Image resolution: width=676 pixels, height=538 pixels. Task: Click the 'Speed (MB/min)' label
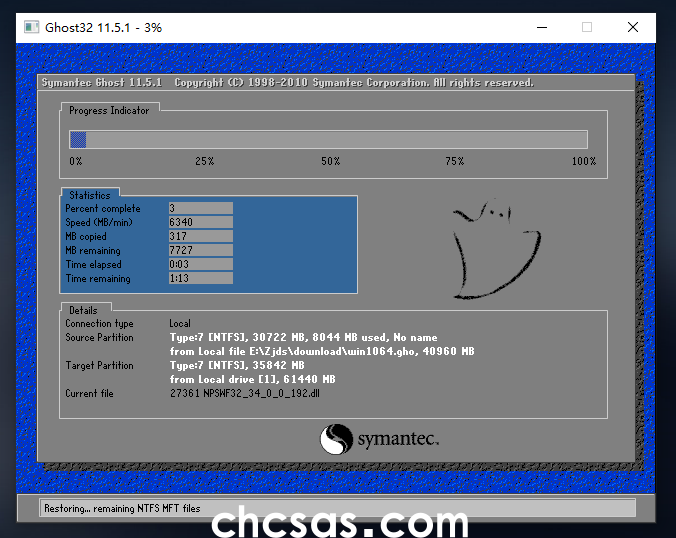coord(99,222)
